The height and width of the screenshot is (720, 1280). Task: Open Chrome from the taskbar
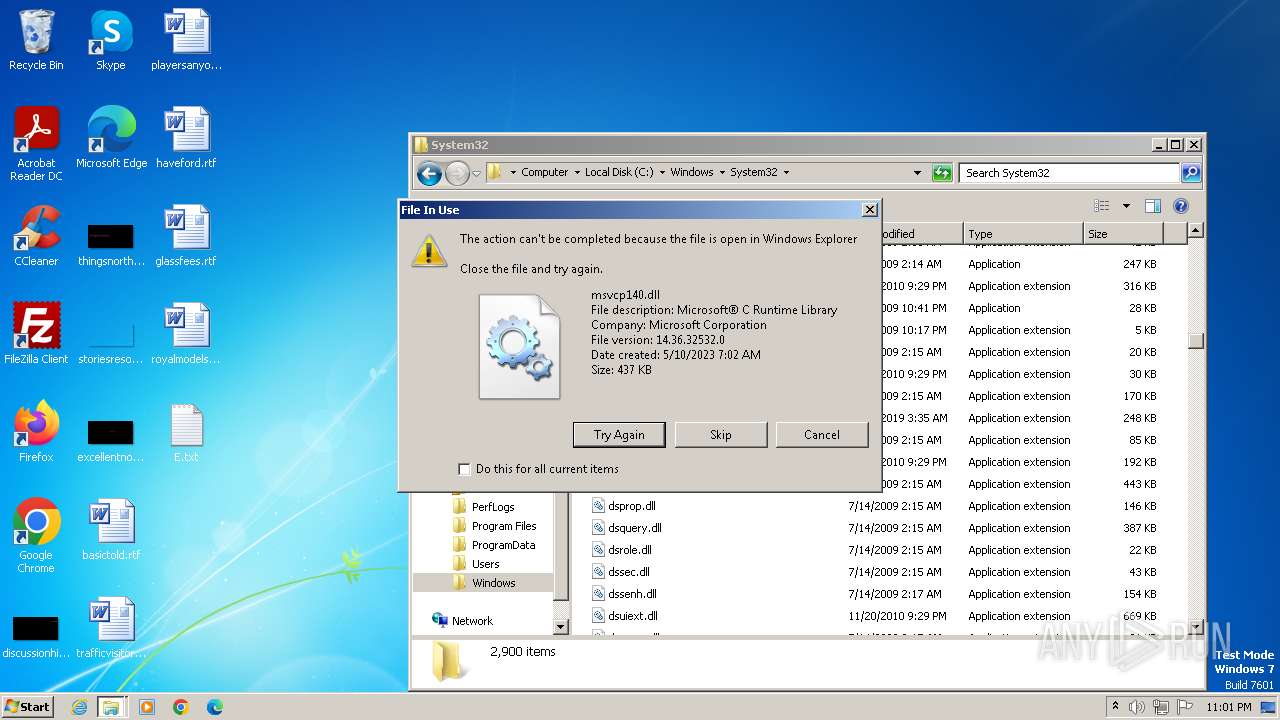(180, 707)
